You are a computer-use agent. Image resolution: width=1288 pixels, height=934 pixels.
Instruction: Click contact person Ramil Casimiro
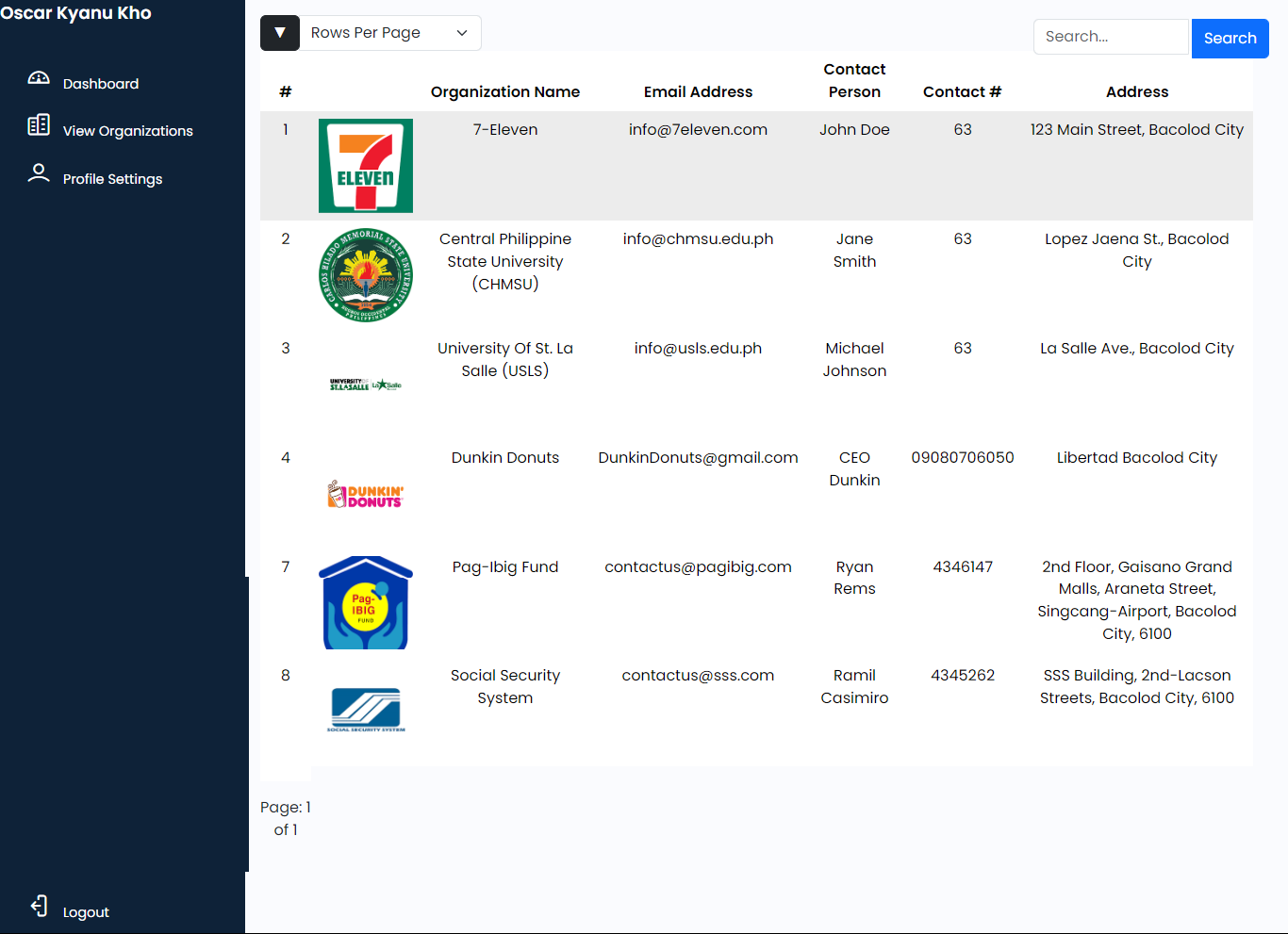pyautogui.click(x=854, y=686)
